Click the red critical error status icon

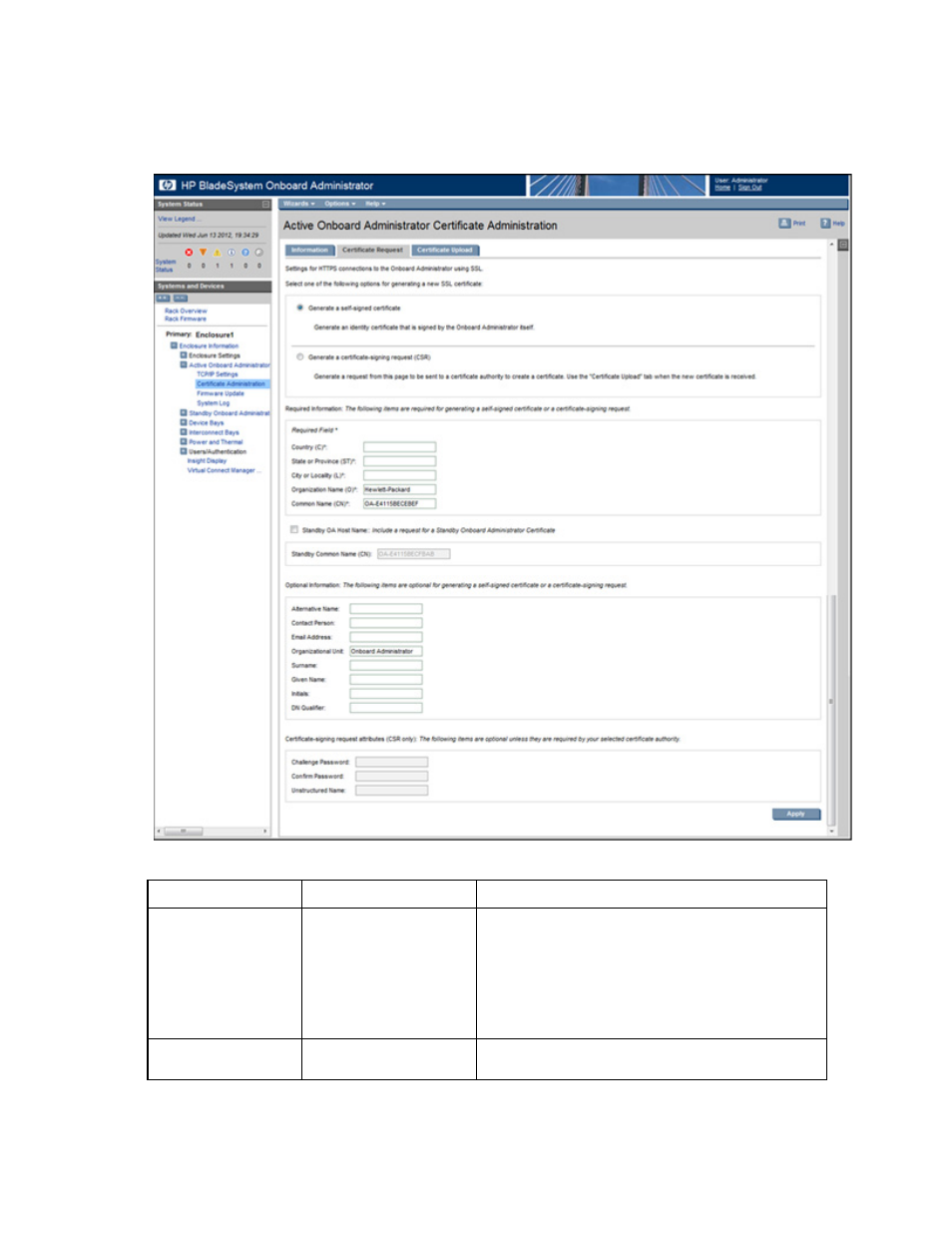pyautogui.click(x=189, y=253)
